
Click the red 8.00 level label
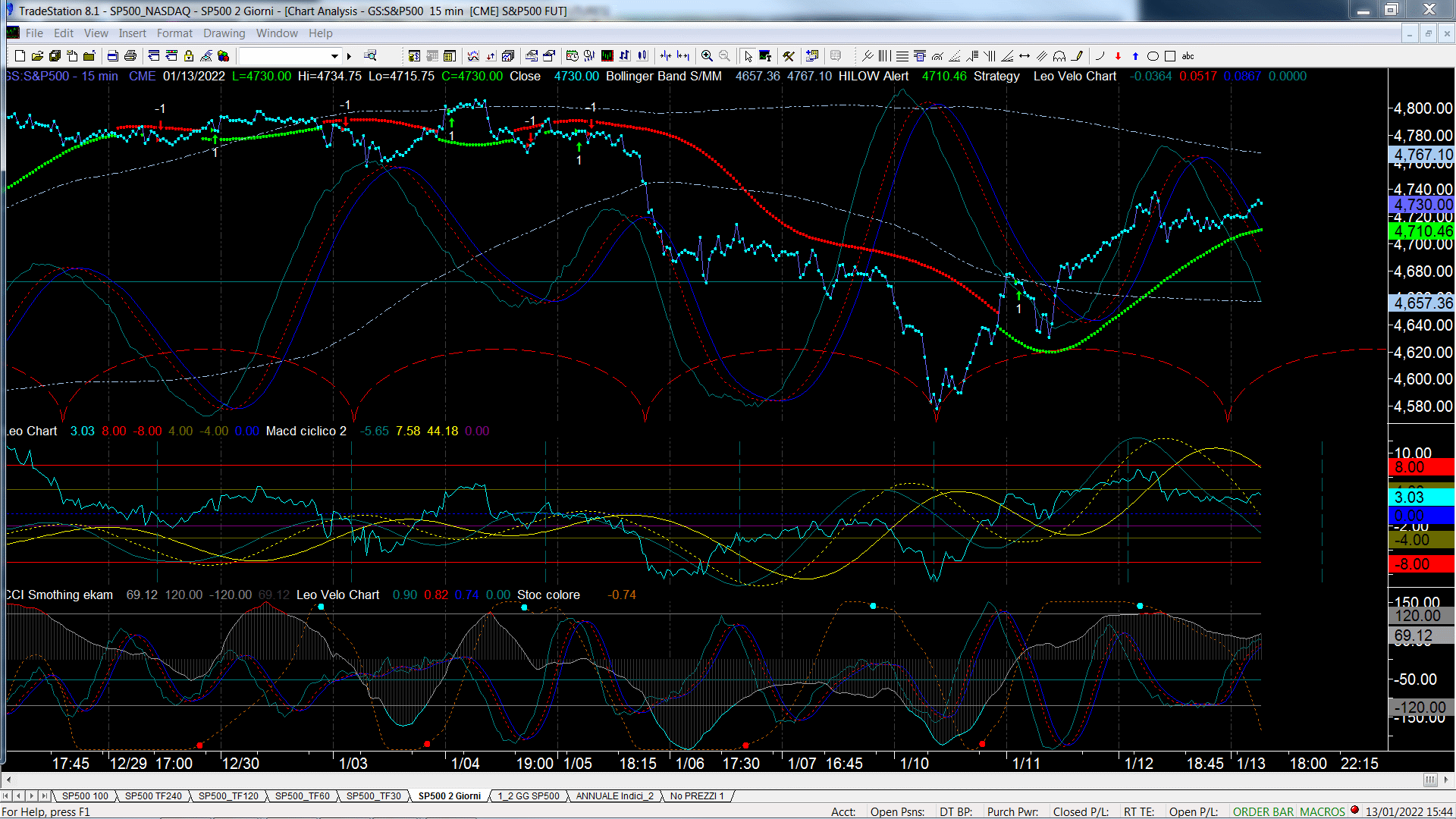(1421, 467)
